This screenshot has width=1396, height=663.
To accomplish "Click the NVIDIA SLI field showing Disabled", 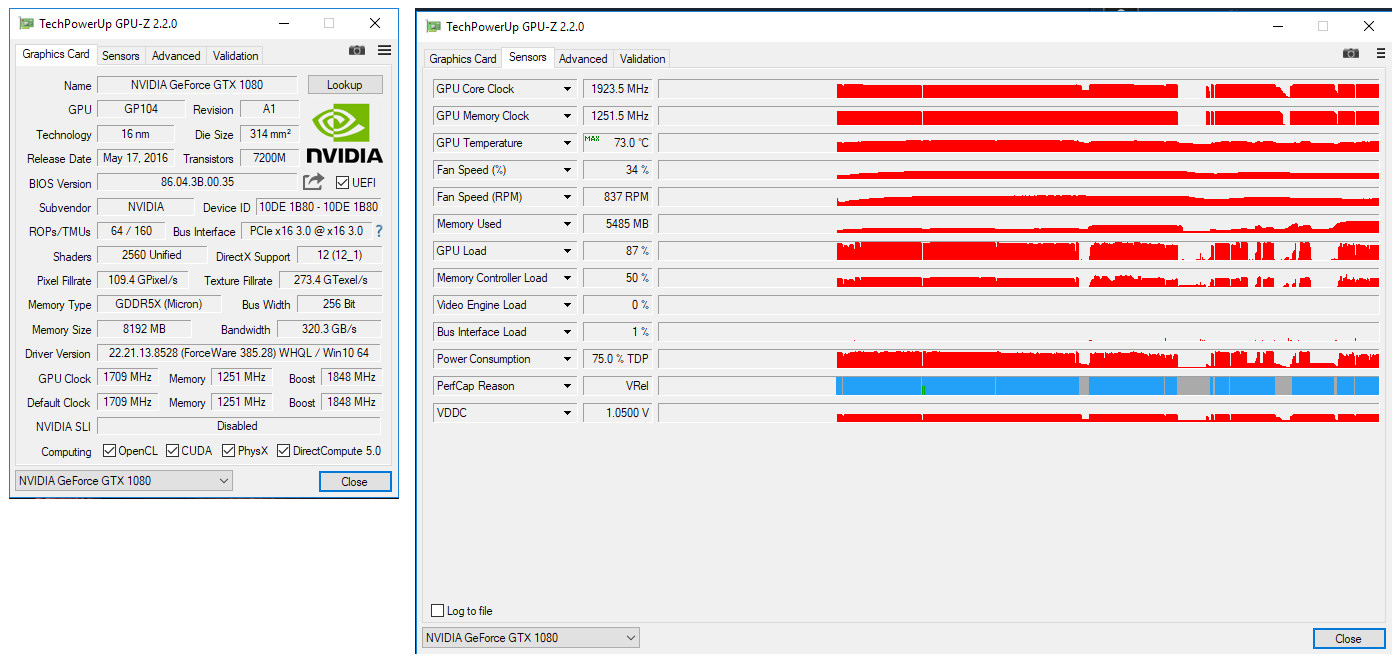I will (239, 426).
